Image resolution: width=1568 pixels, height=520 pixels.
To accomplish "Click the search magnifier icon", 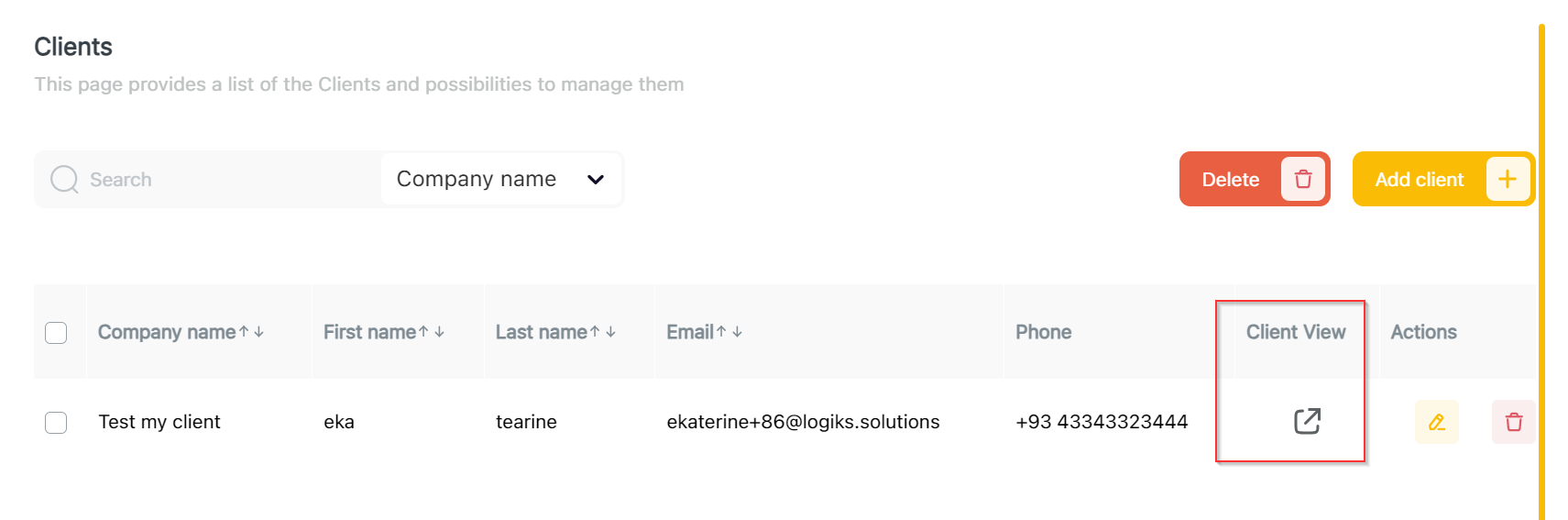I will point(64,179).
